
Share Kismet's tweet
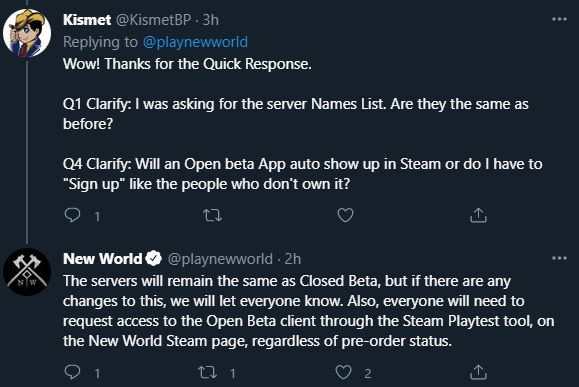pyautogui.click(x=478, y=215)
